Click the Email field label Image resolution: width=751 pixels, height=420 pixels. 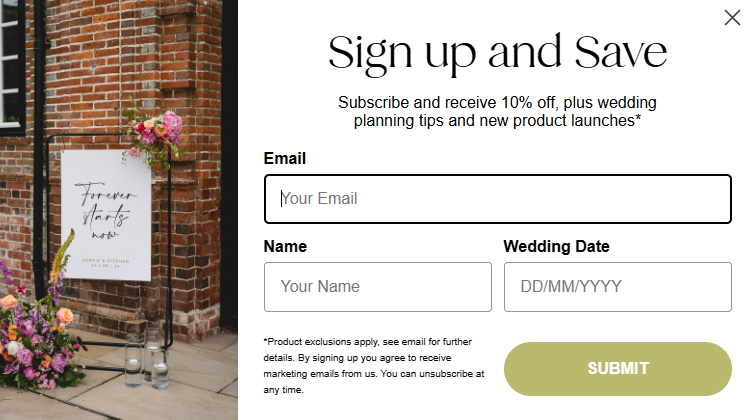tap(284, 158)
